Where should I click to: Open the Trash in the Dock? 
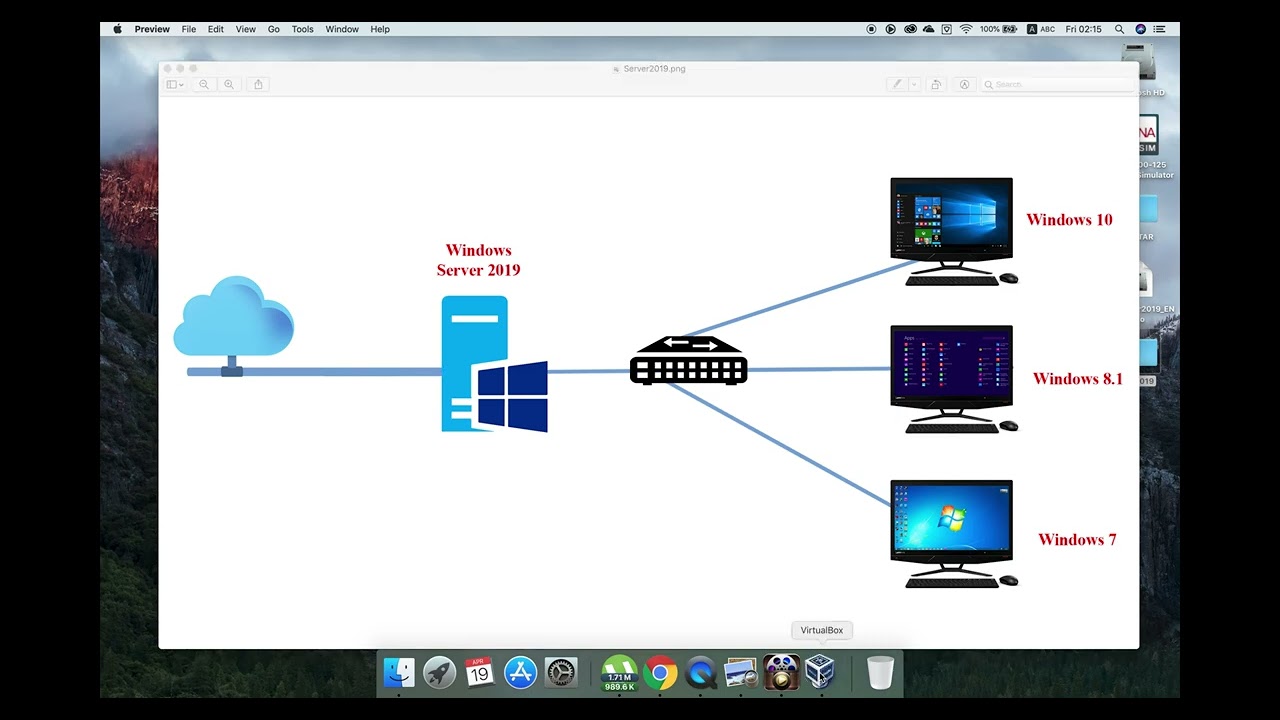880,672
